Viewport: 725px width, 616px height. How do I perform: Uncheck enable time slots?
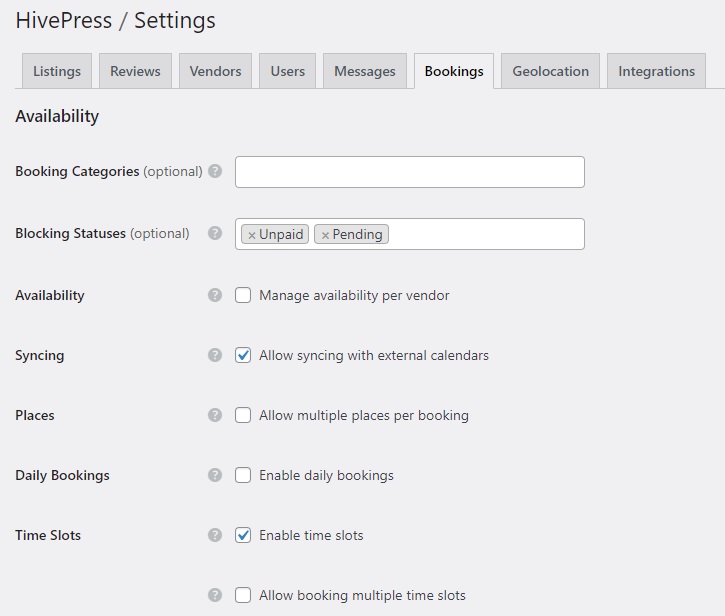click(x=243, y=535)
